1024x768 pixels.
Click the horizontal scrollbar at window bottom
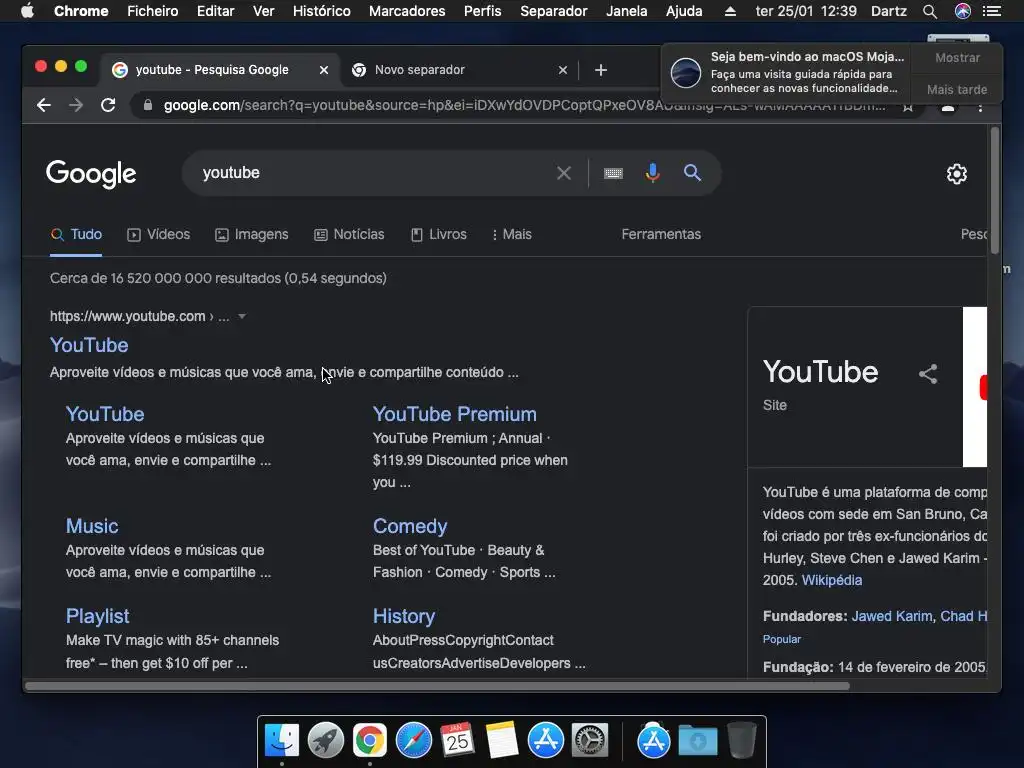(437, 686)
